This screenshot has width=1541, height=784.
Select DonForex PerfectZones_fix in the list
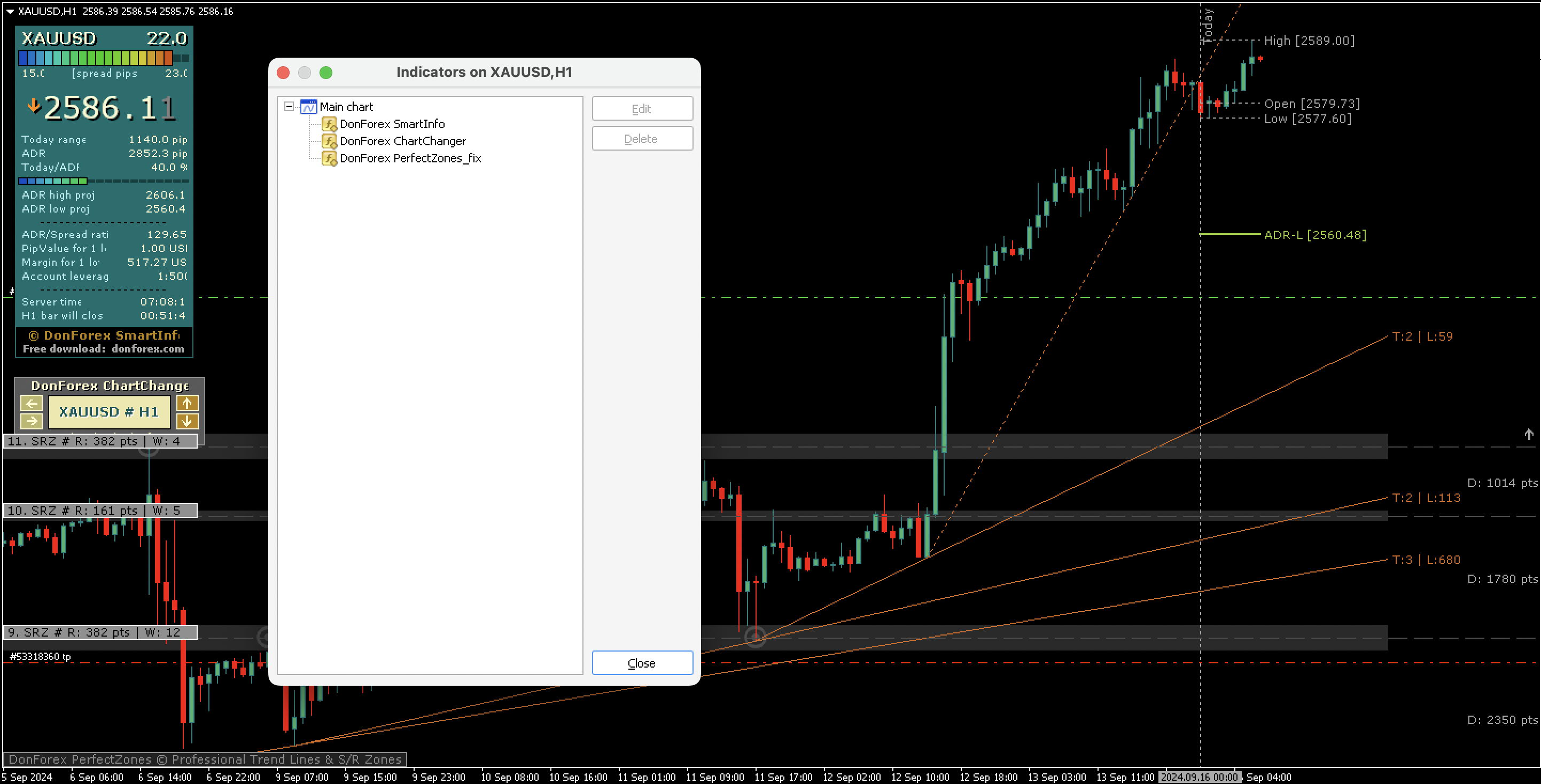coord(410,159)
